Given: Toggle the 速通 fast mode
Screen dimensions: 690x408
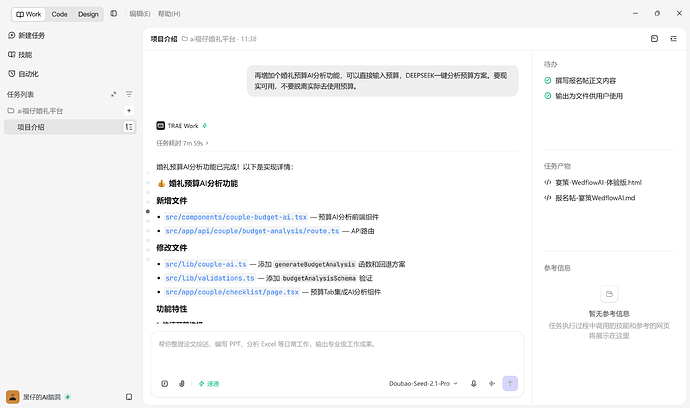Looking at the screenshot, I should click(x=209, y=384).
